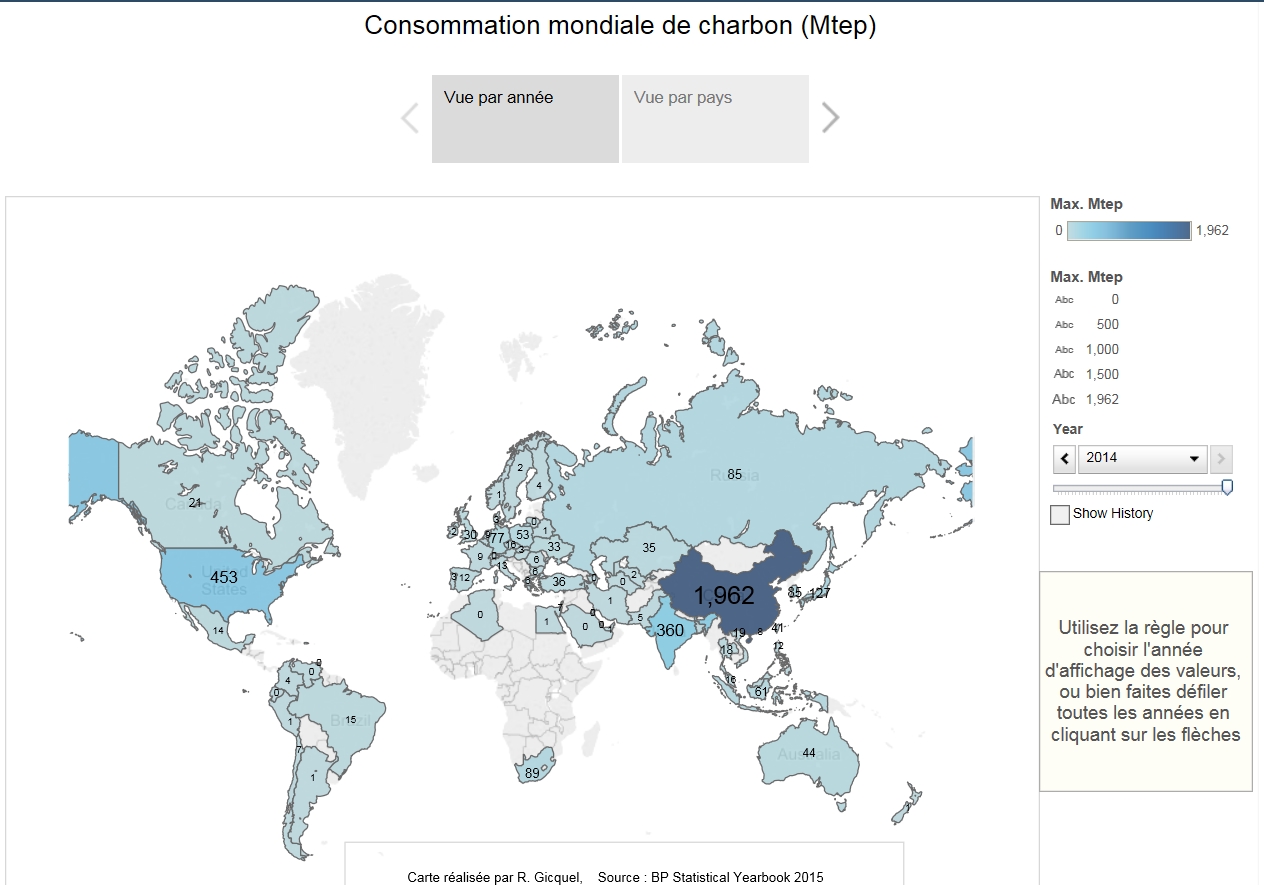Click the Year slider handle
Viewport: 1264px width, 885px height.
[x=1227, y=487]
